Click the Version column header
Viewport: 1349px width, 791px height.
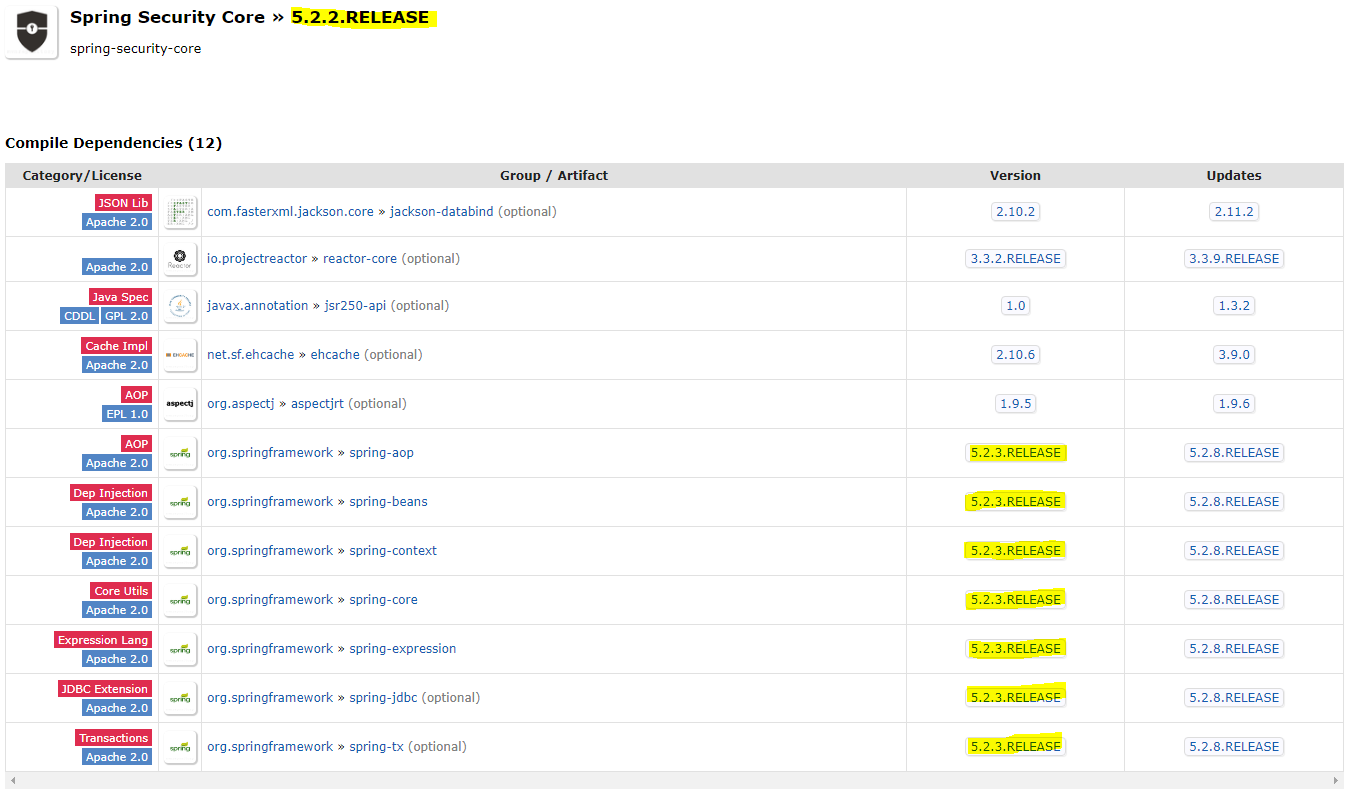coord(1015,176)
